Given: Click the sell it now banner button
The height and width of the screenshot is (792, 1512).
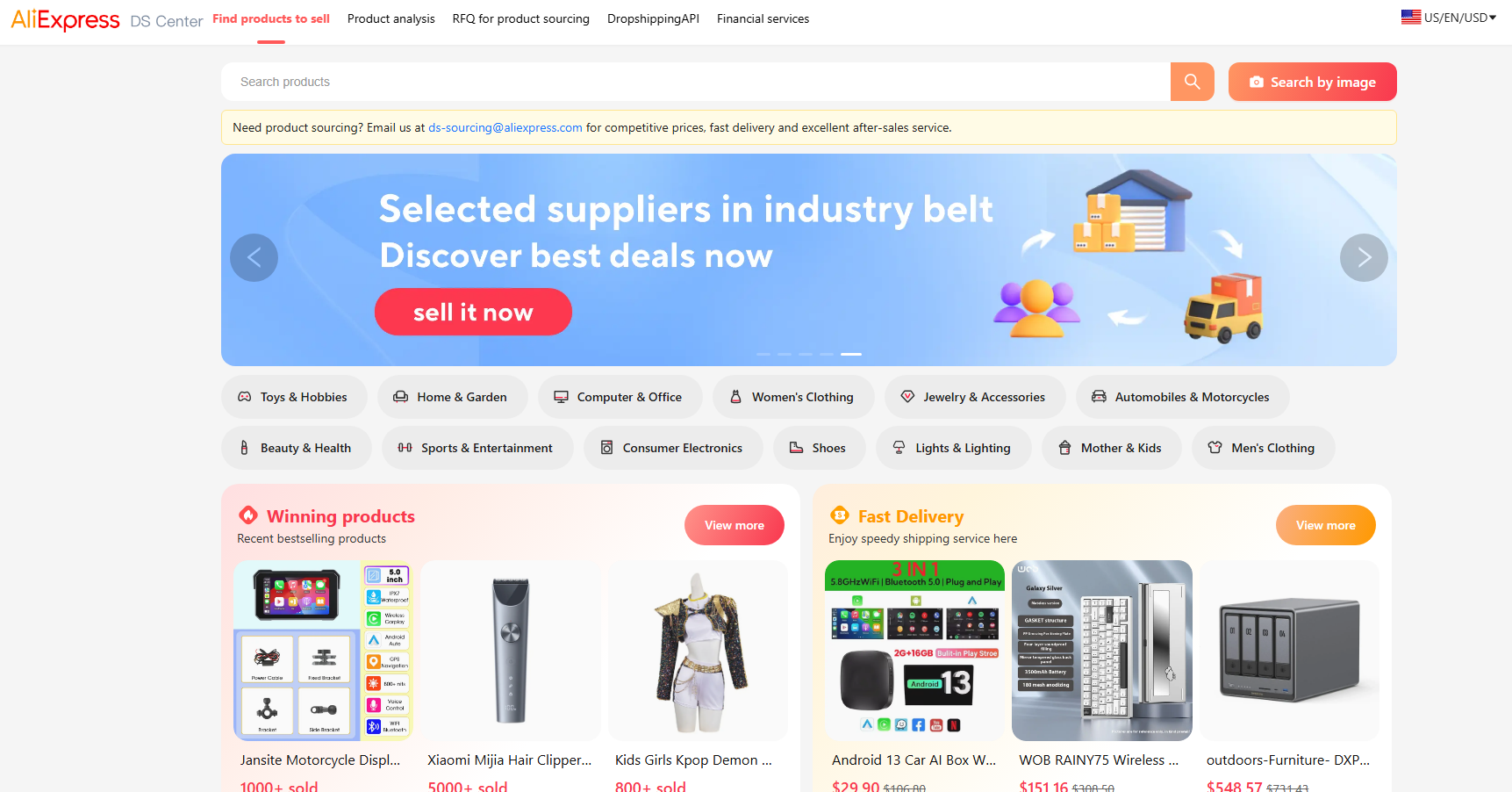Looking at the screenshot, I should pos(473,312).
